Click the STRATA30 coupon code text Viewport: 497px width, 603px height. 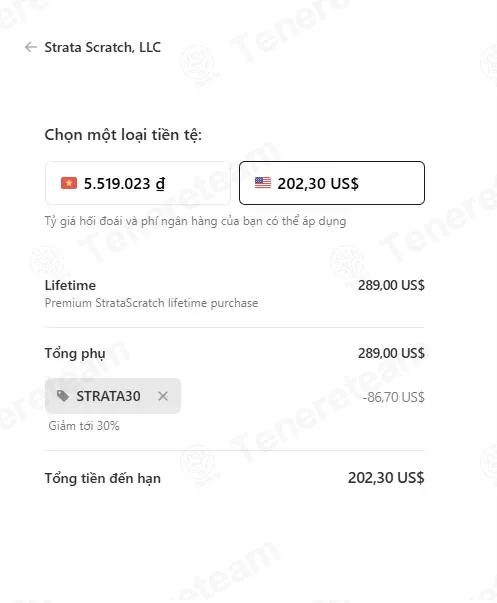(108, 396)
